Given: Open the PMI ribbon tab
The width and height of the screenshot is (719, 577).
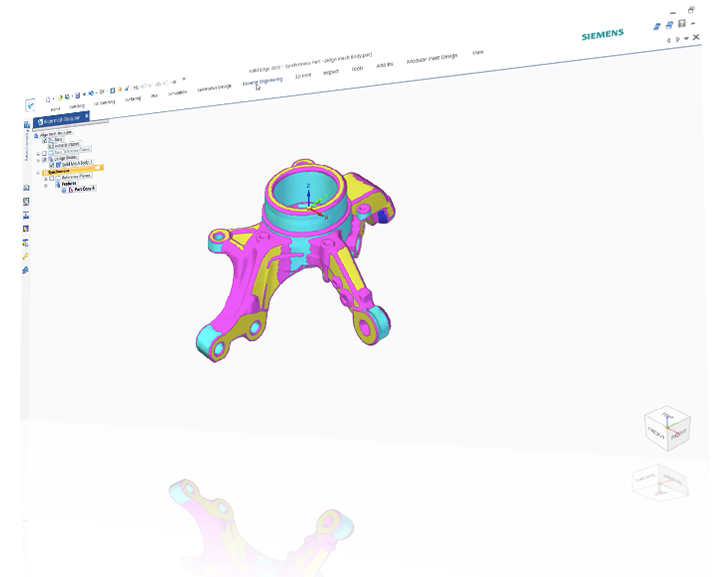Looking at the screenshot, I should click(154, 96).
